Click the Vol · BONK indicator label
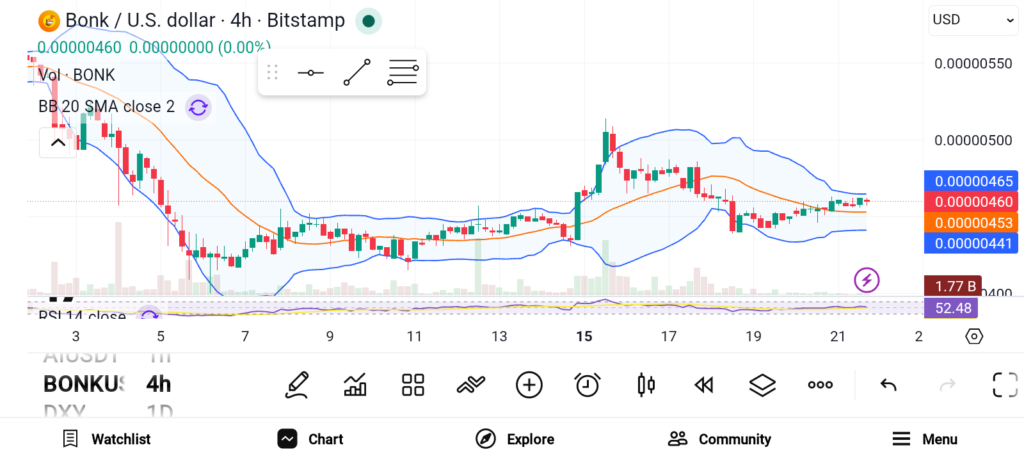This screenshot has height=461, width=1024. [x=76, y=75]
